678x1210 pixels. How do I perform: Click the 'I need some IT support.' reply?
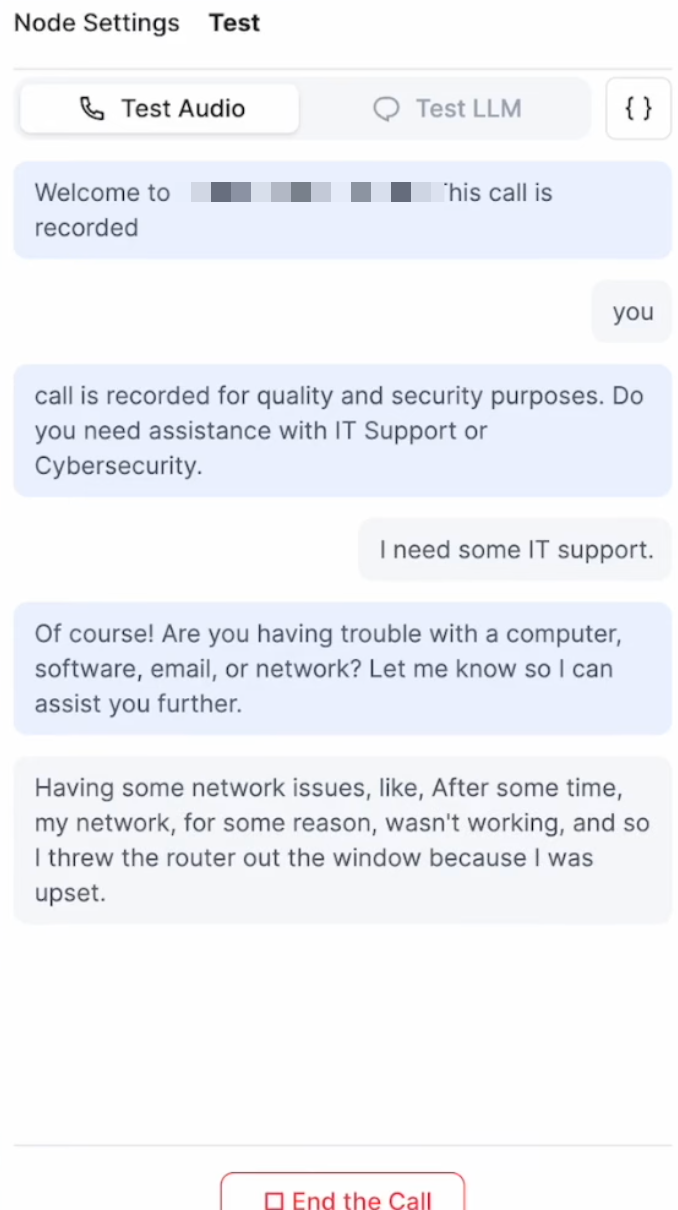pos(516,549)
